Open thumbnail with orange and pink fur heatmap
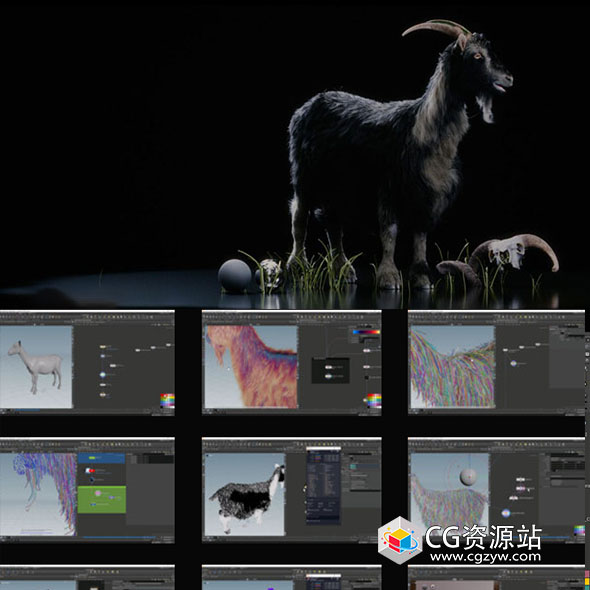The height and width of the screenshot is (590, 590). [x=292, y=363]
